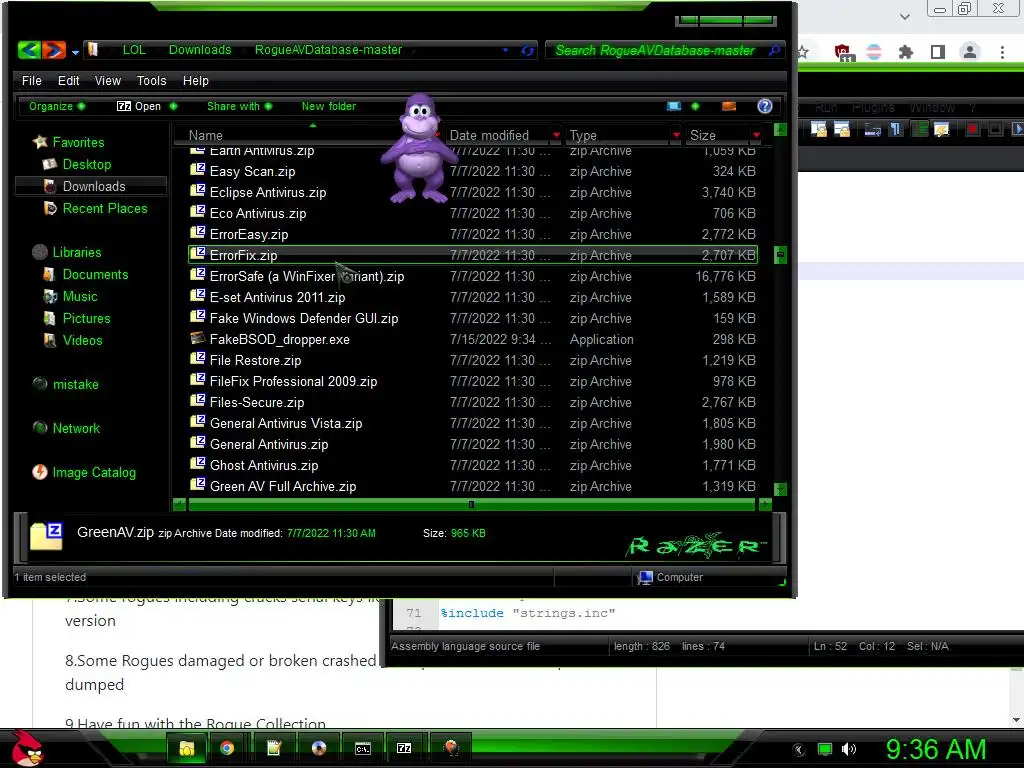Click the search magnifier icon in Explorer
The height and width of the screenshot is (768, 1024).
pyautogui.click(x=775, y=50)
